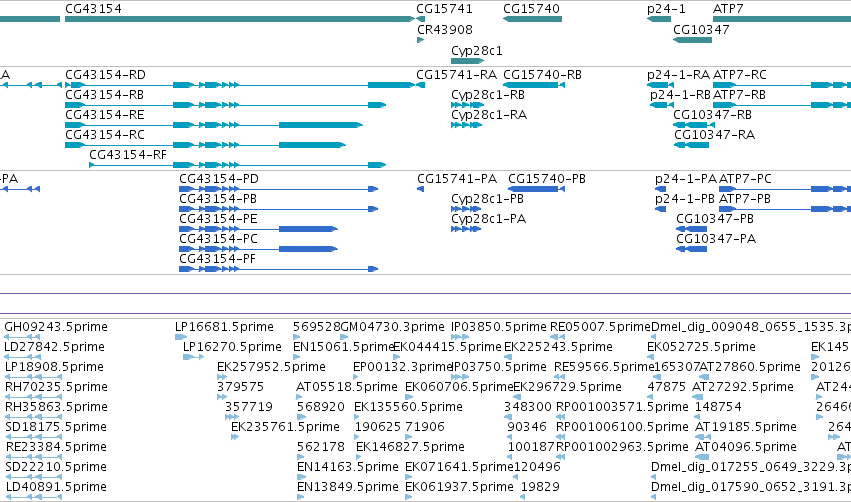Select protein CG10347-PB
This screenshot has width=851, height=502.
[691, 229]
